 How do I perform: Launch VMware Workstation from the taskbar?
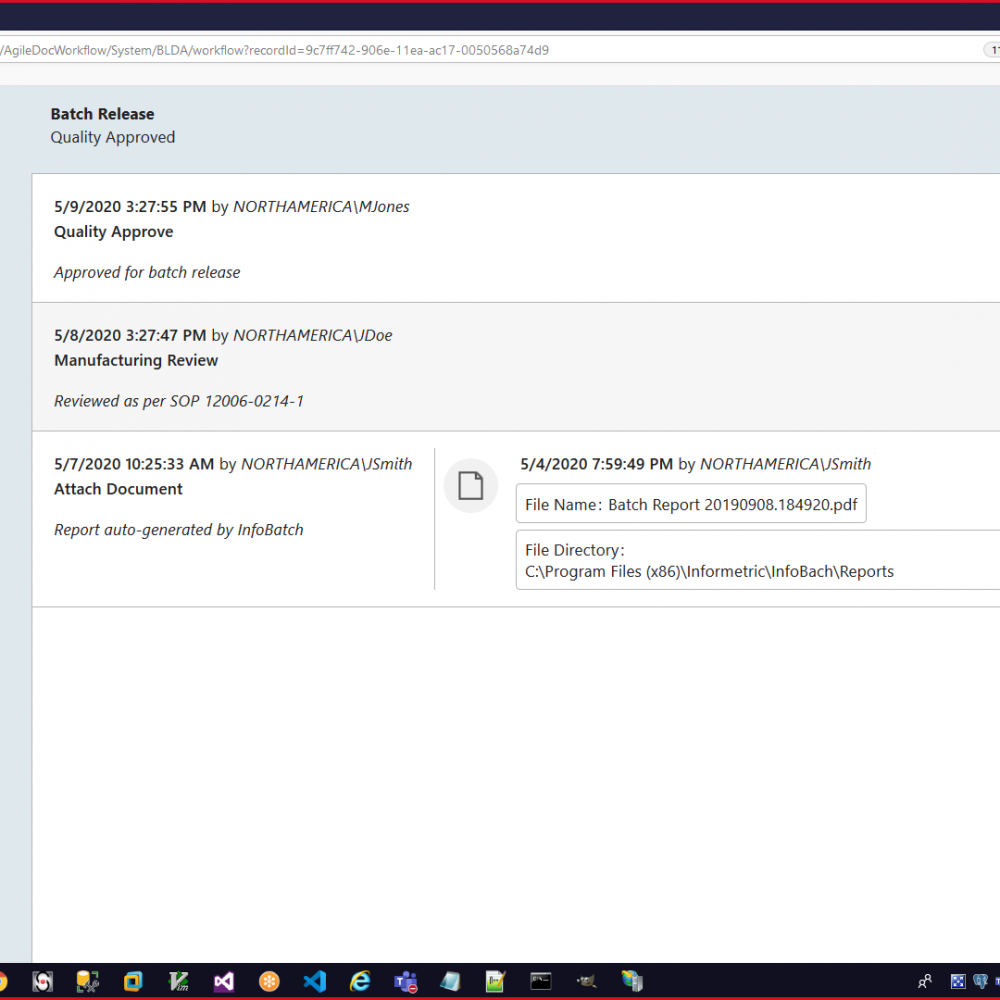click(x=133, y=981)
